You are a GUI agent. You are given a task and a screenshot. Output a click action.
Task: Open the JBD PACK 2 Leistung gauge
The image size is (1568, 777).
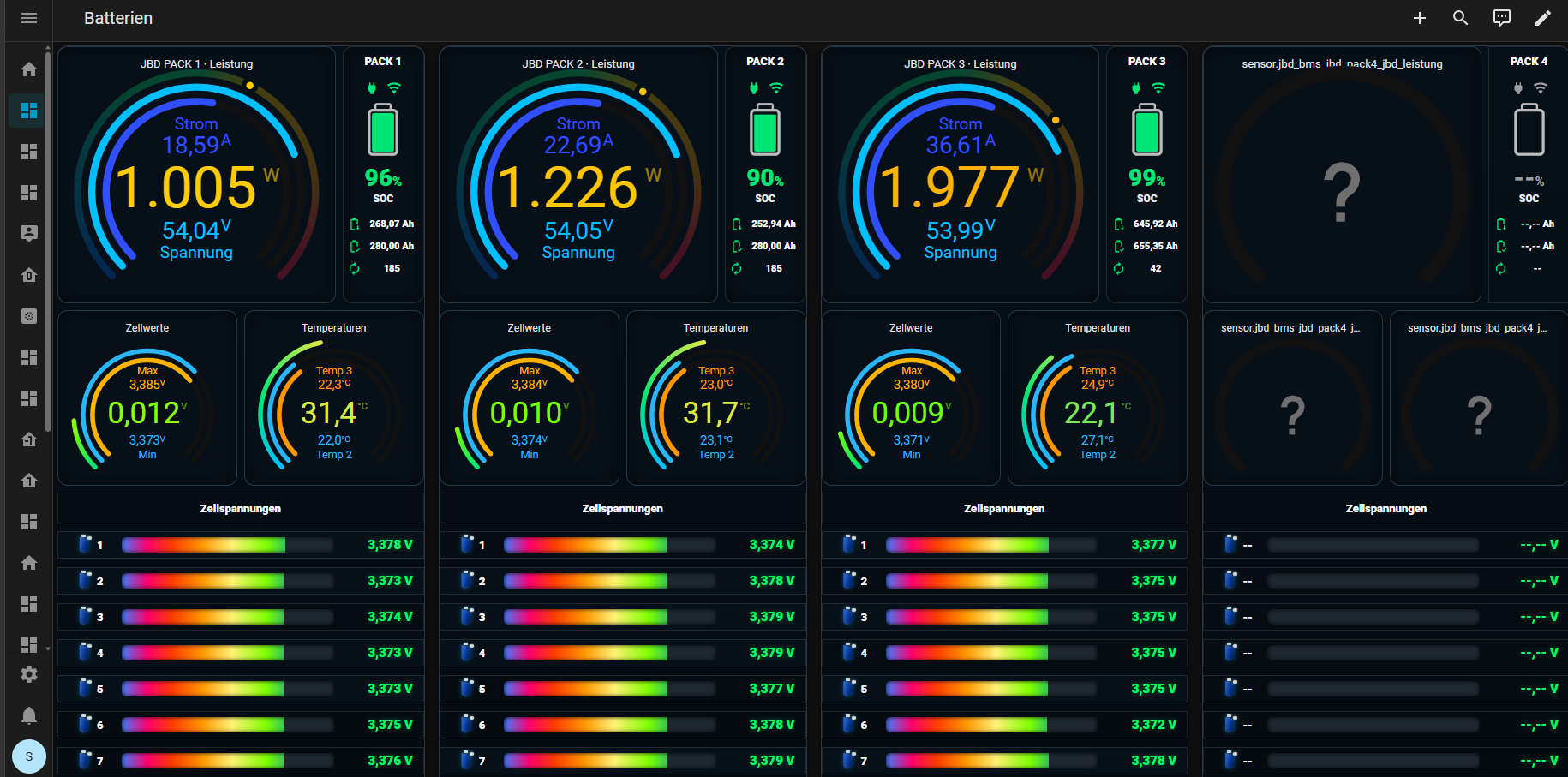coord(578,175)
